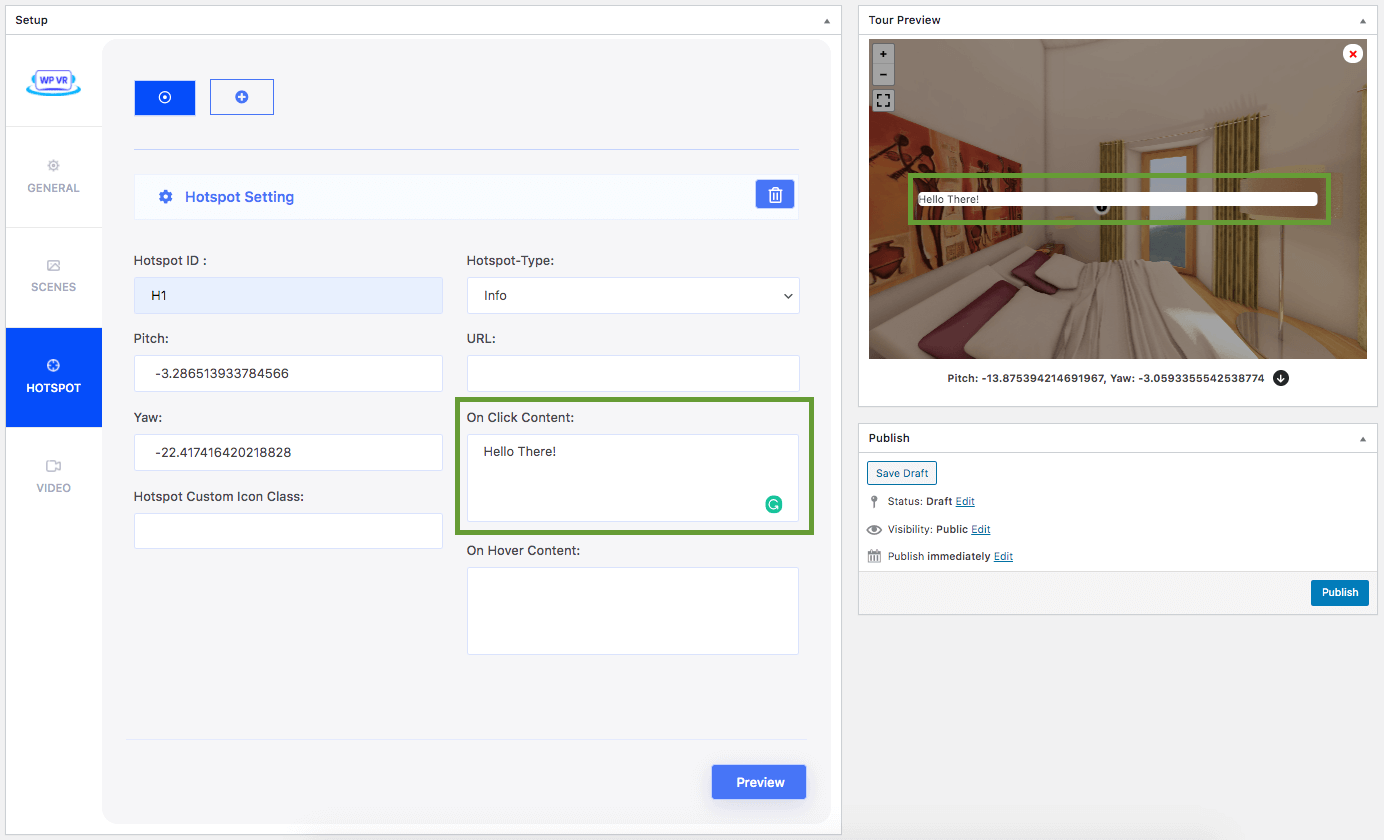This screenshot has height=840, width=1384.
Task: Switch to the General tab
Action: (53, 176)
